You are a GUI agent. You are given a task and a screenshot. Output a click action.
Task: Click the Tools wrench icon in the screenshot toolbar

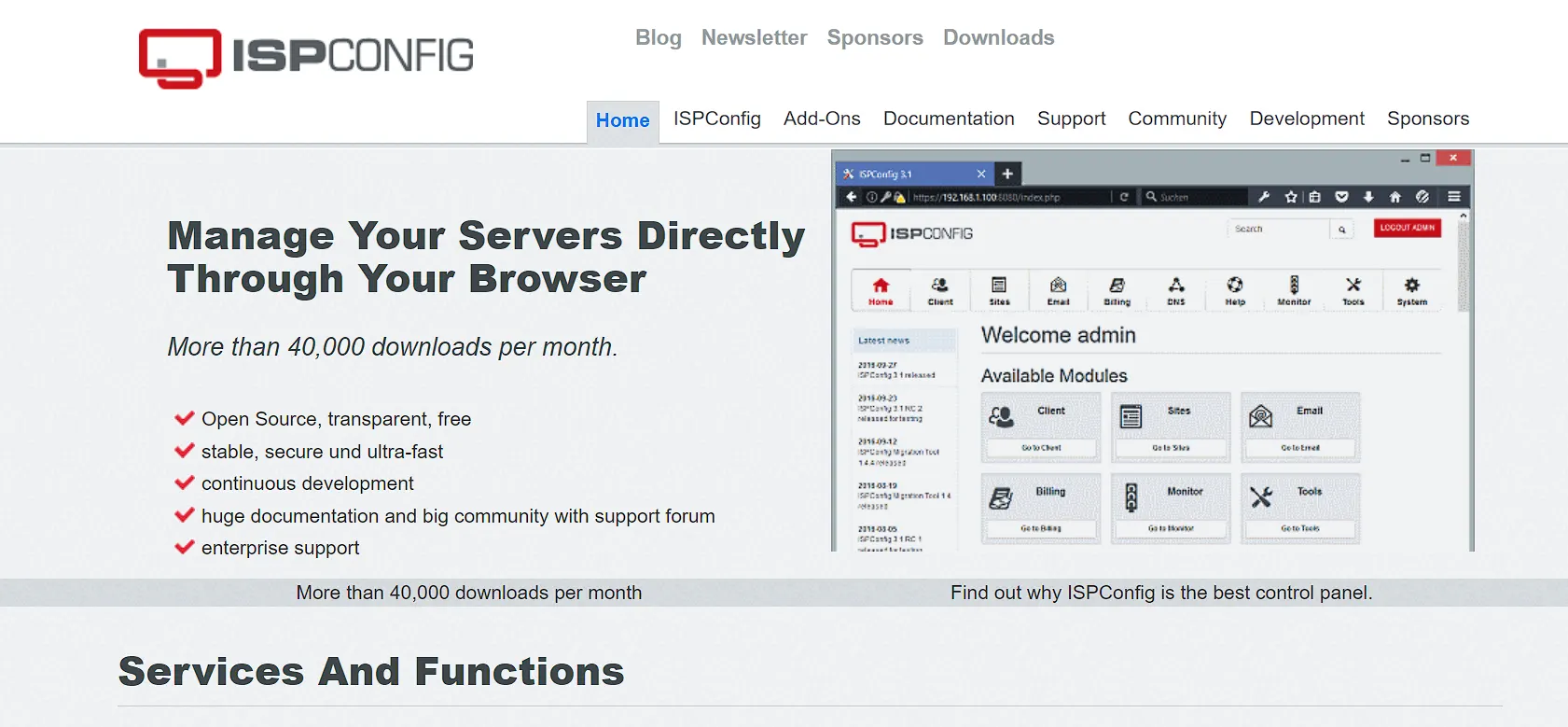pos(1353,285)
